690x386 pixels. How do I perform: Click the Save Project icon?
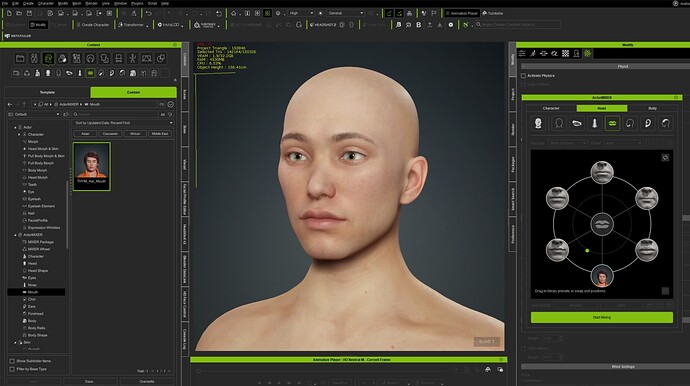coord(29,13)
